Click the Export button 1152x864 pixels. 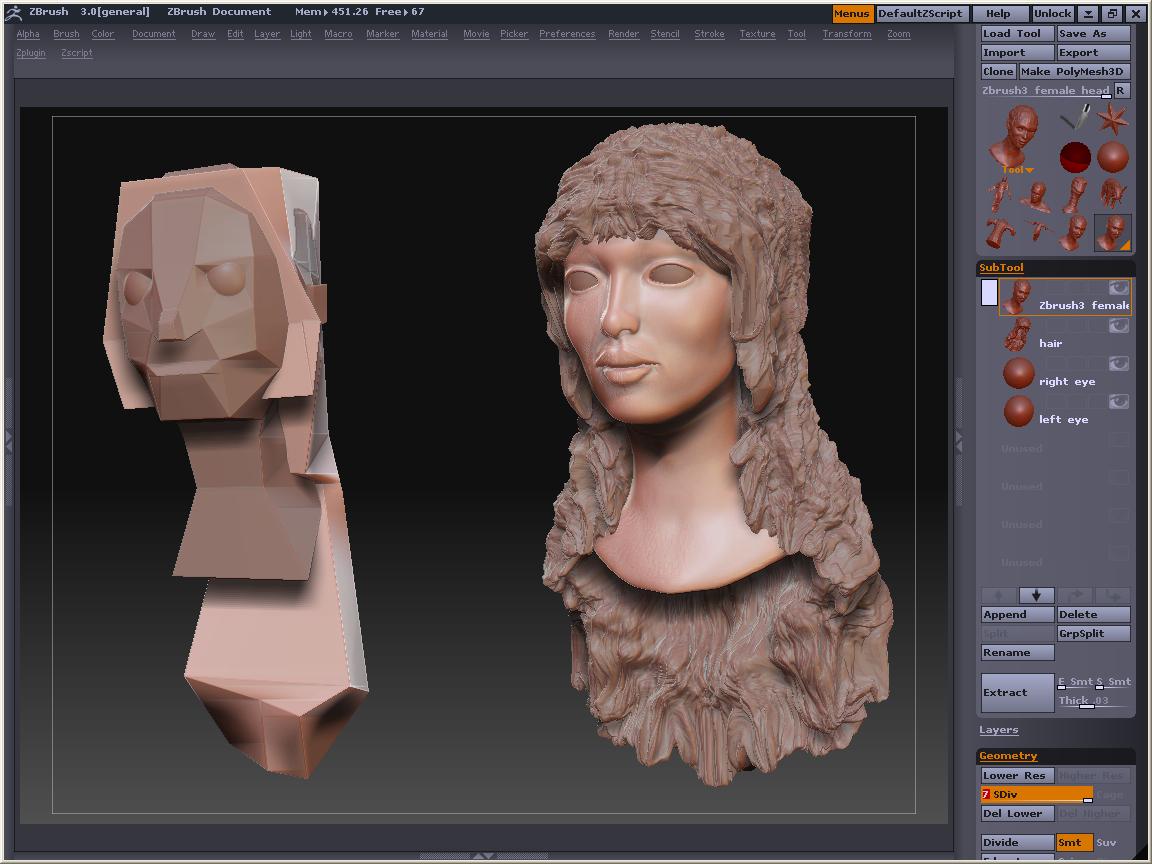coord(1093,53)
